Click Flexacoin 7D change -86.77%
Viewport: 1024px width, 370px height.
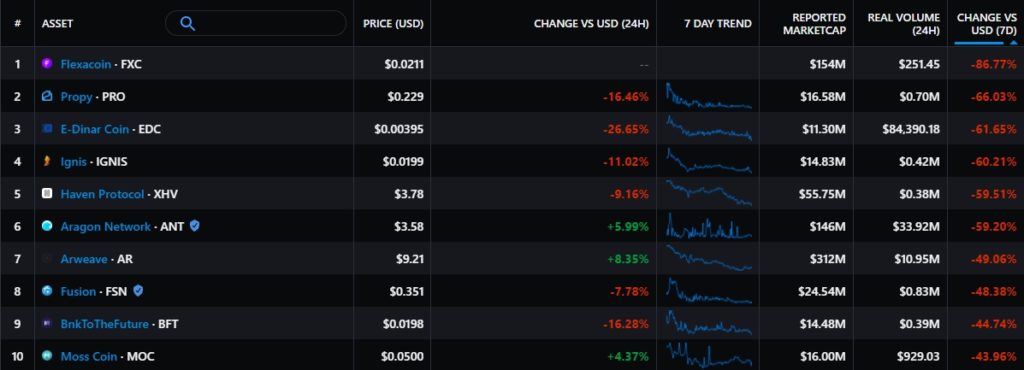(993, 64)
